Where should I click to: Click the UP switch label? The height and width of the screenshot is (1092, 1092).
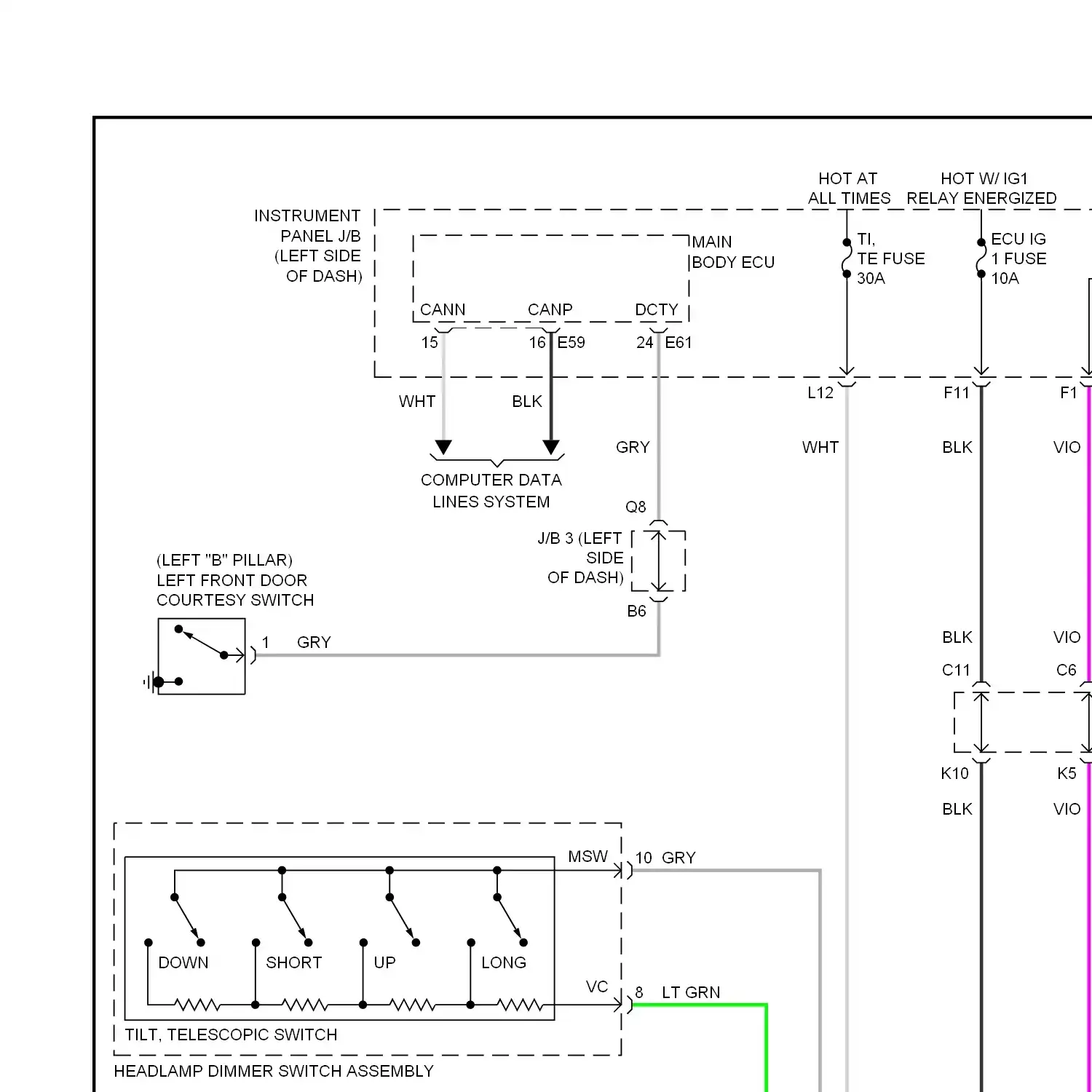(384, 962)
